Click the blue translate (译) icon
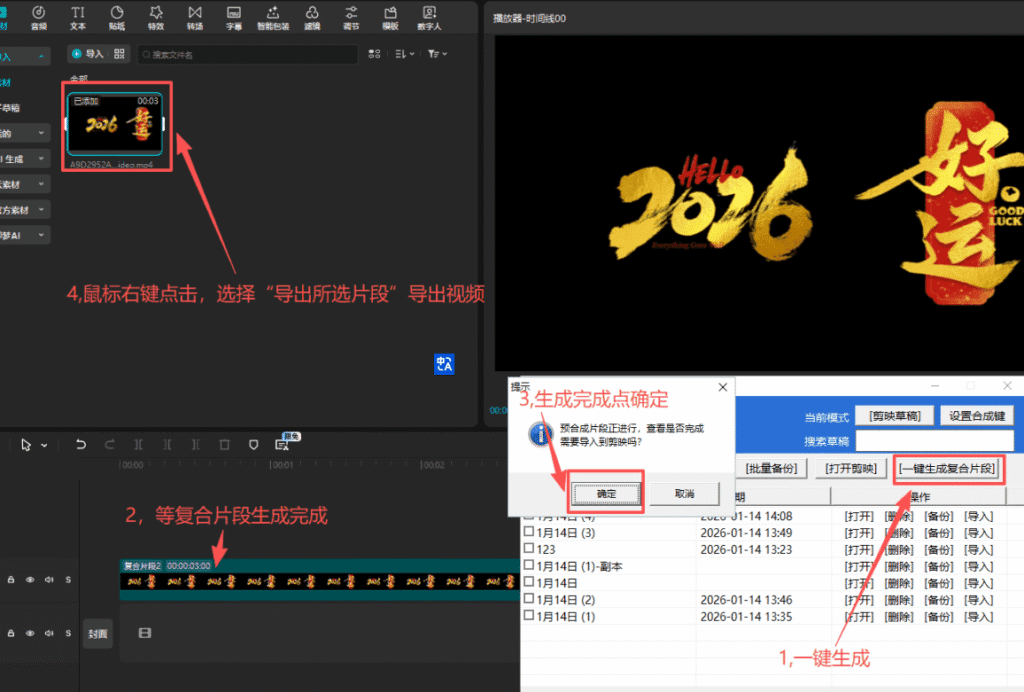This screenshot has width=1024, height=692. tap(444, 366)
